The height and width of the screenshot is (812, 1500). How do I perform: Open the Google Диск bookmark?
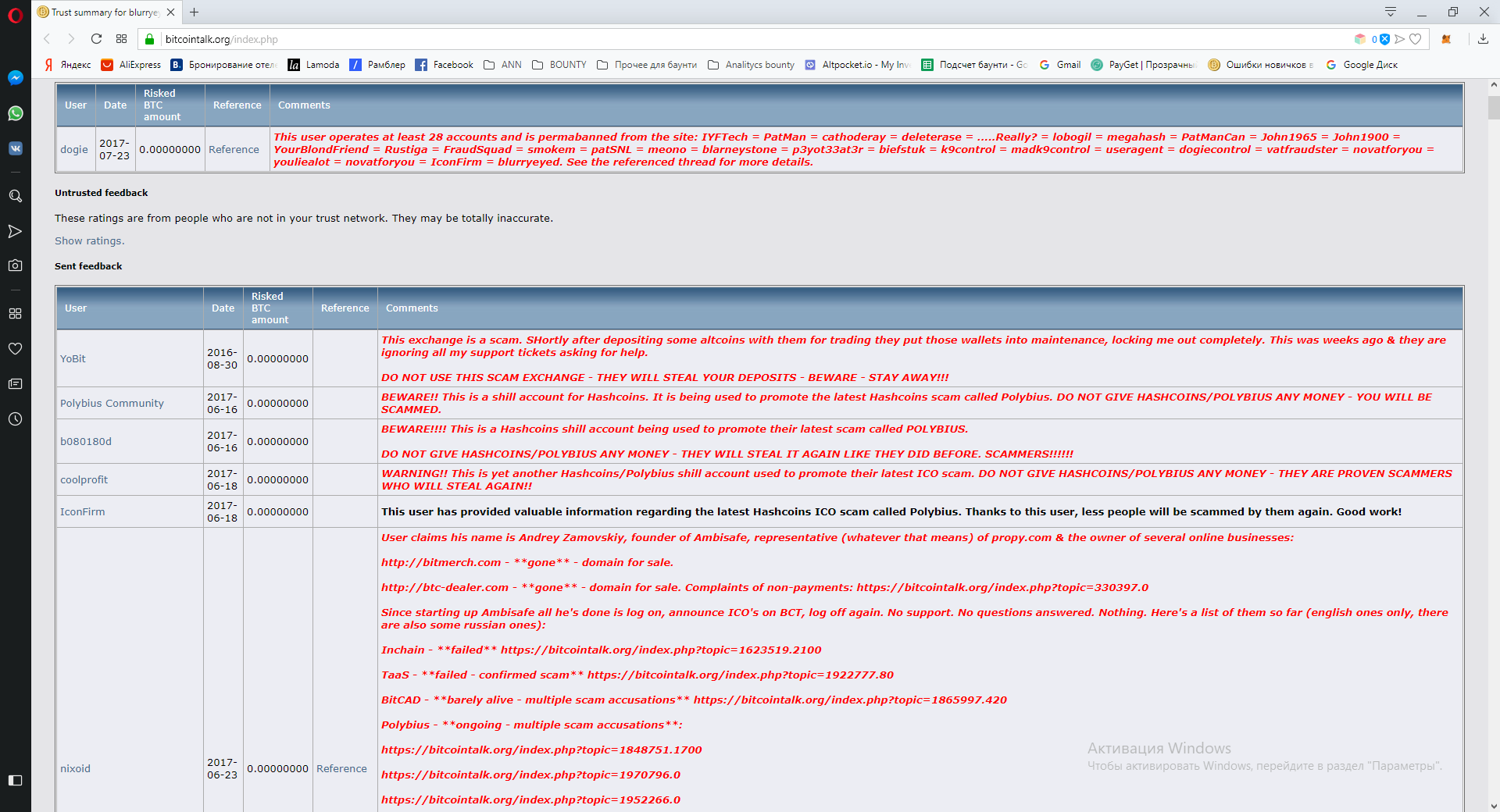[x=1362, y=65]
